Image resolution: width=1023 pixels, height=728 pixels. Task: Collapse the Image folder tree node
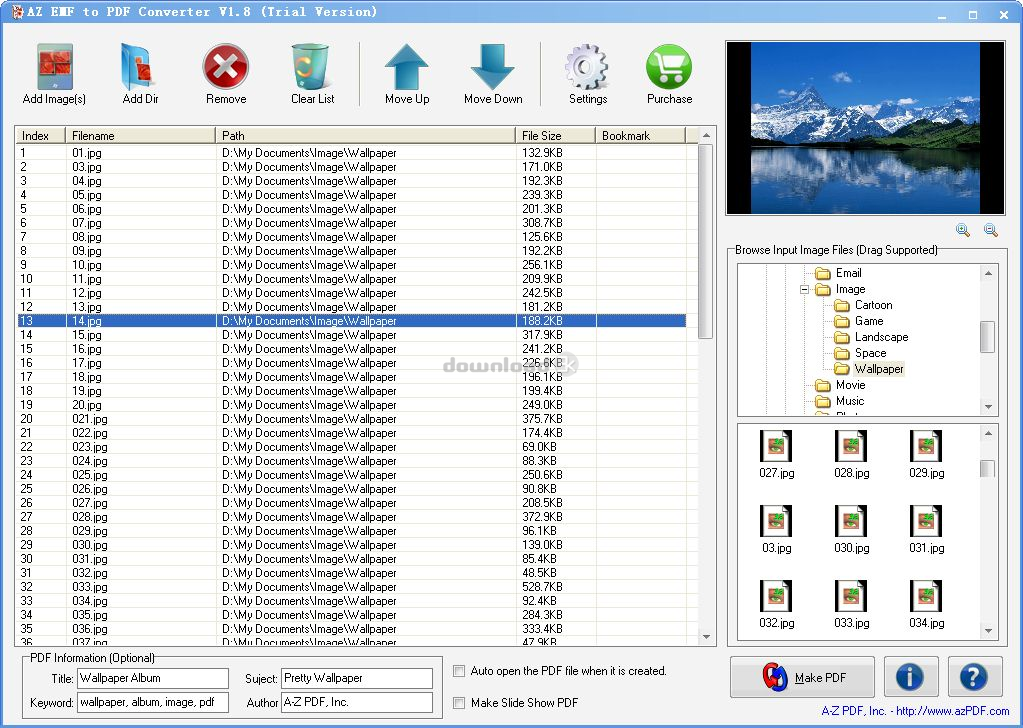tap(804, 289)
